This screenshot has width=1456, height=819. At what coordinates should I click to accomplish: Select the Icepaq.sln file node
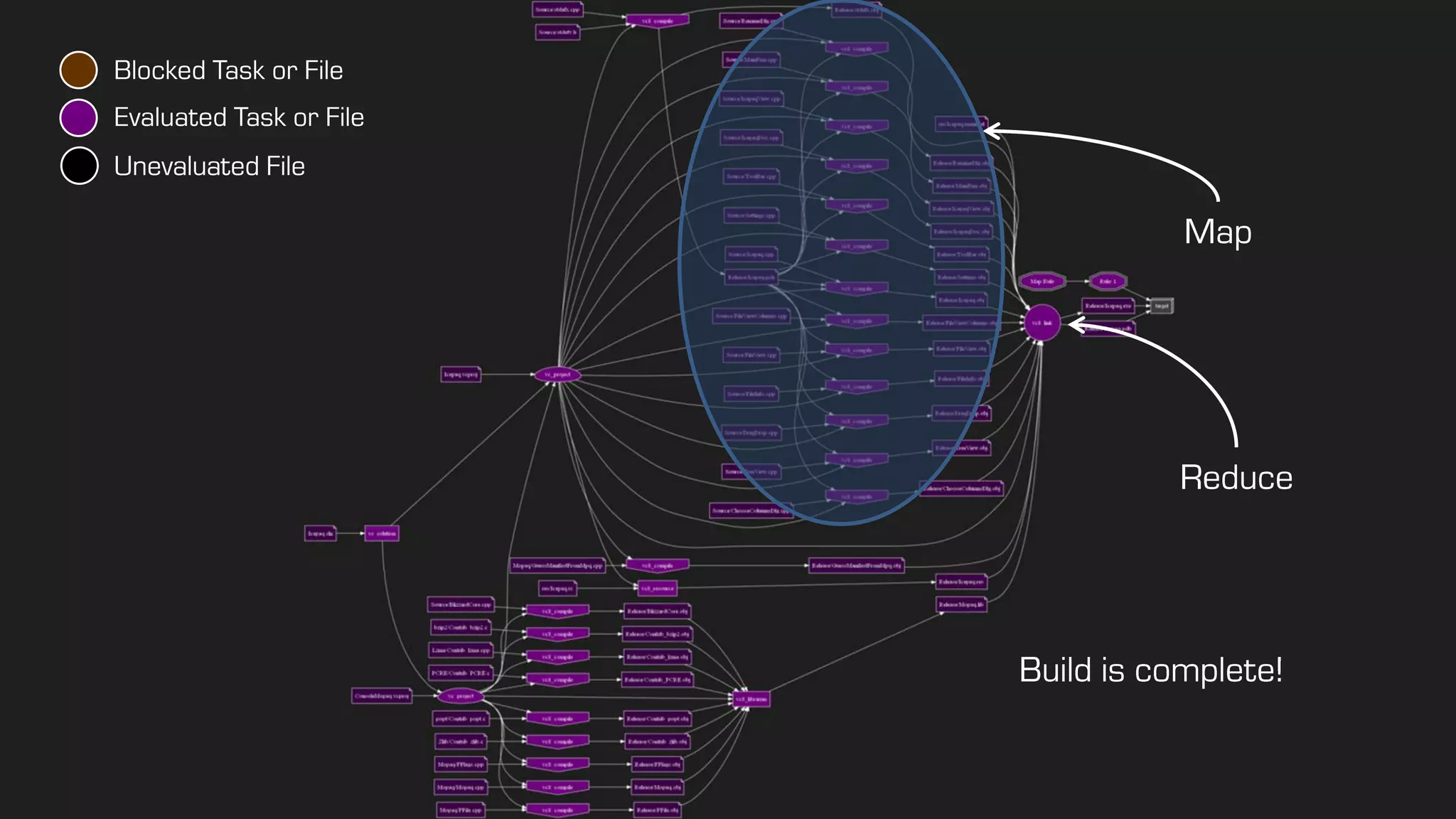click(320, 533)
